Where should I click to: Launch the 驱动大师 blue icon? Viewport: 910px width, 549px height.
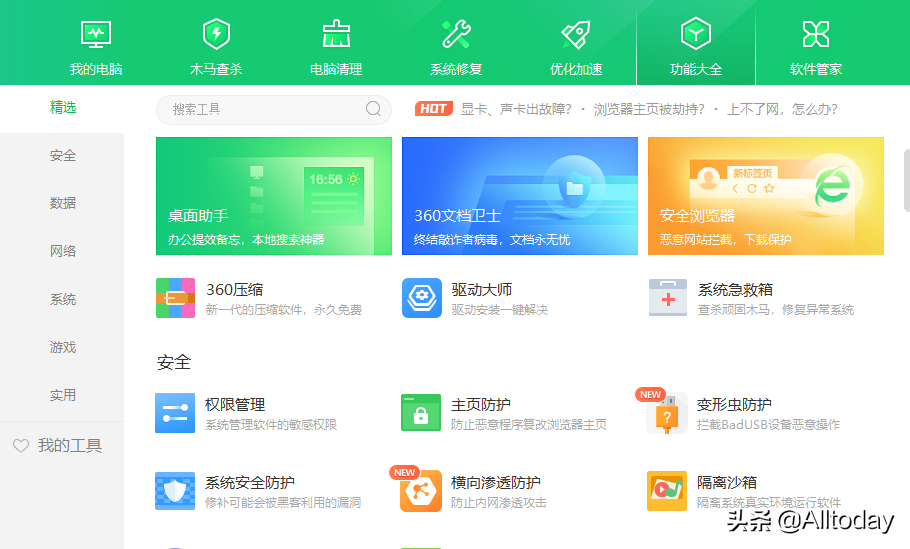[x=422, y=298]
